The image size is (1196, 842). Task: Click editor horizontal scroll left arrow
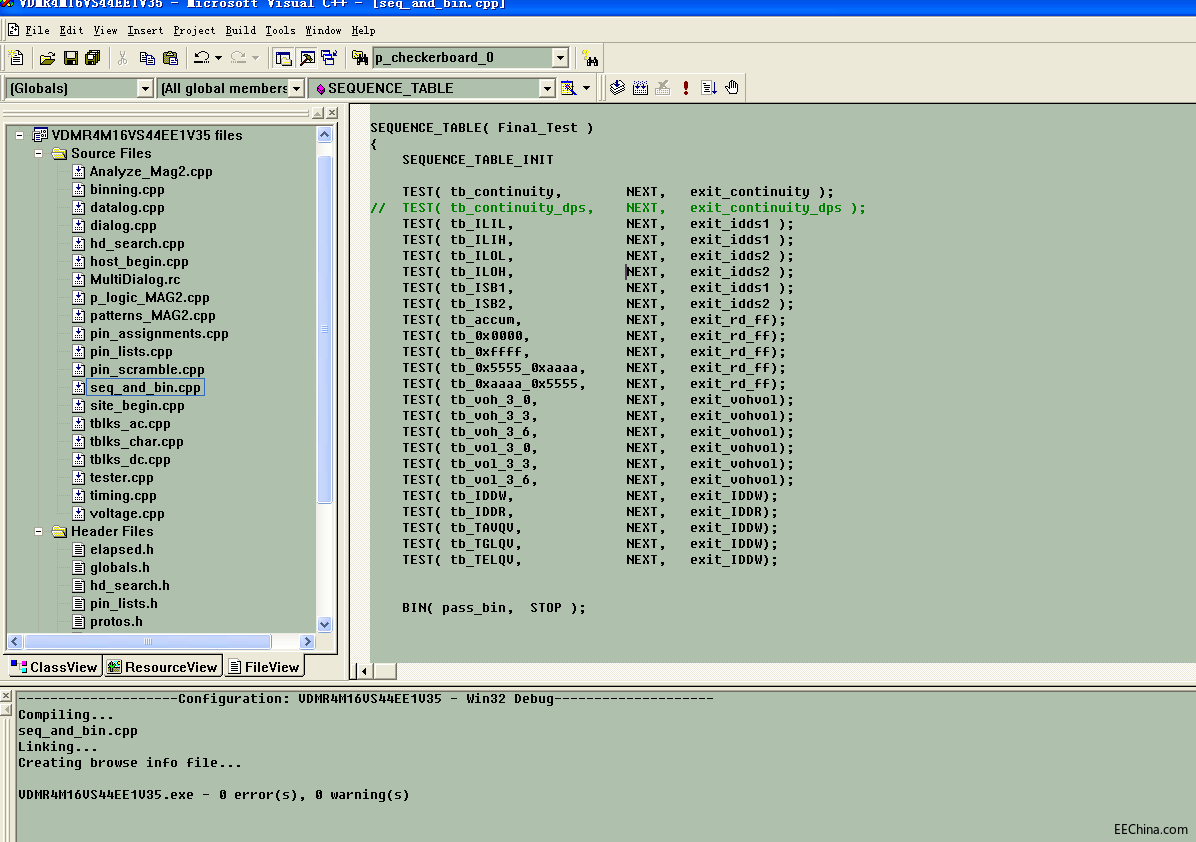pyautogui.click(x=364, y=671)
